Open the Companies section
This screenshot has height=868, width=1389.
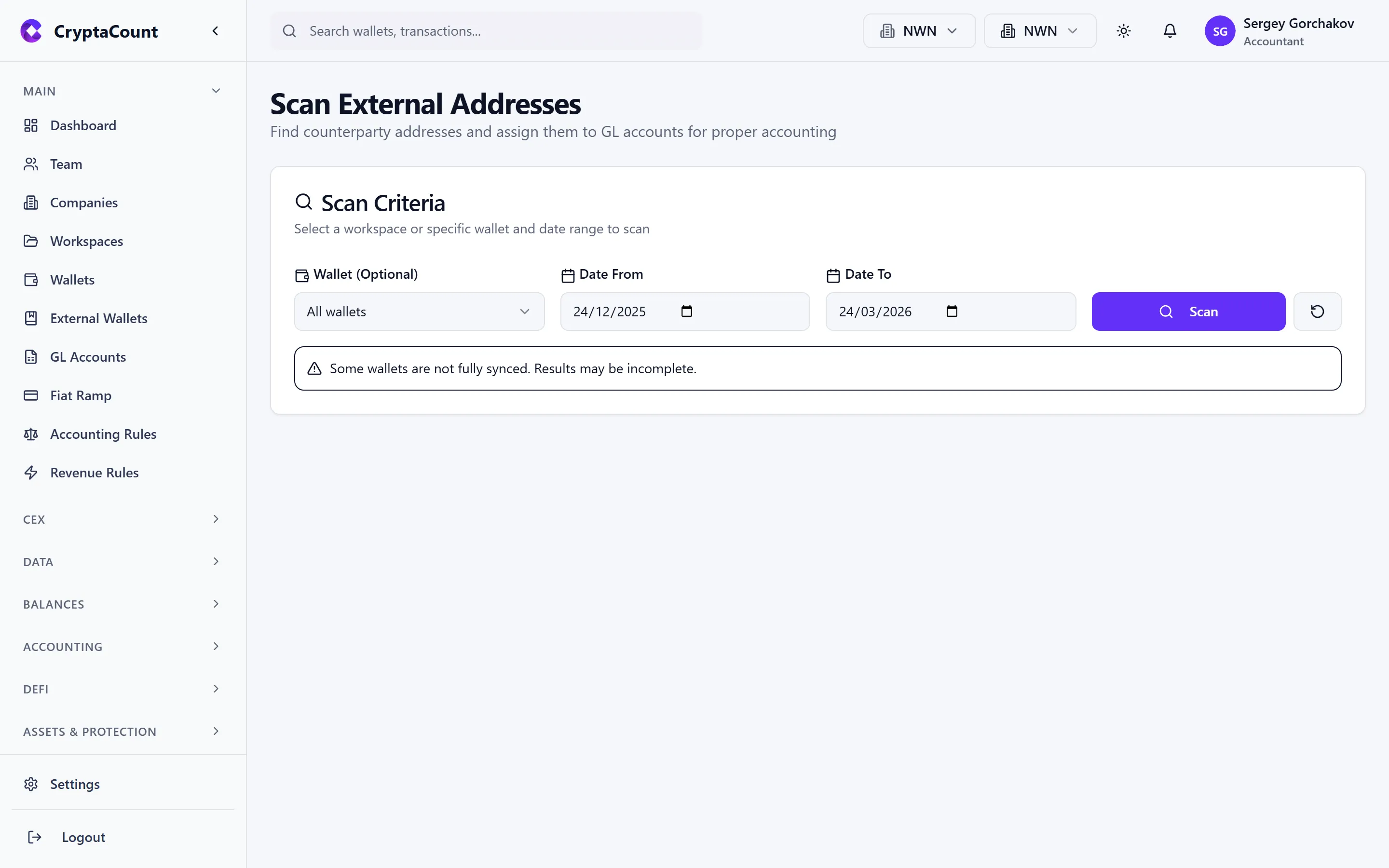coord(84,202)
